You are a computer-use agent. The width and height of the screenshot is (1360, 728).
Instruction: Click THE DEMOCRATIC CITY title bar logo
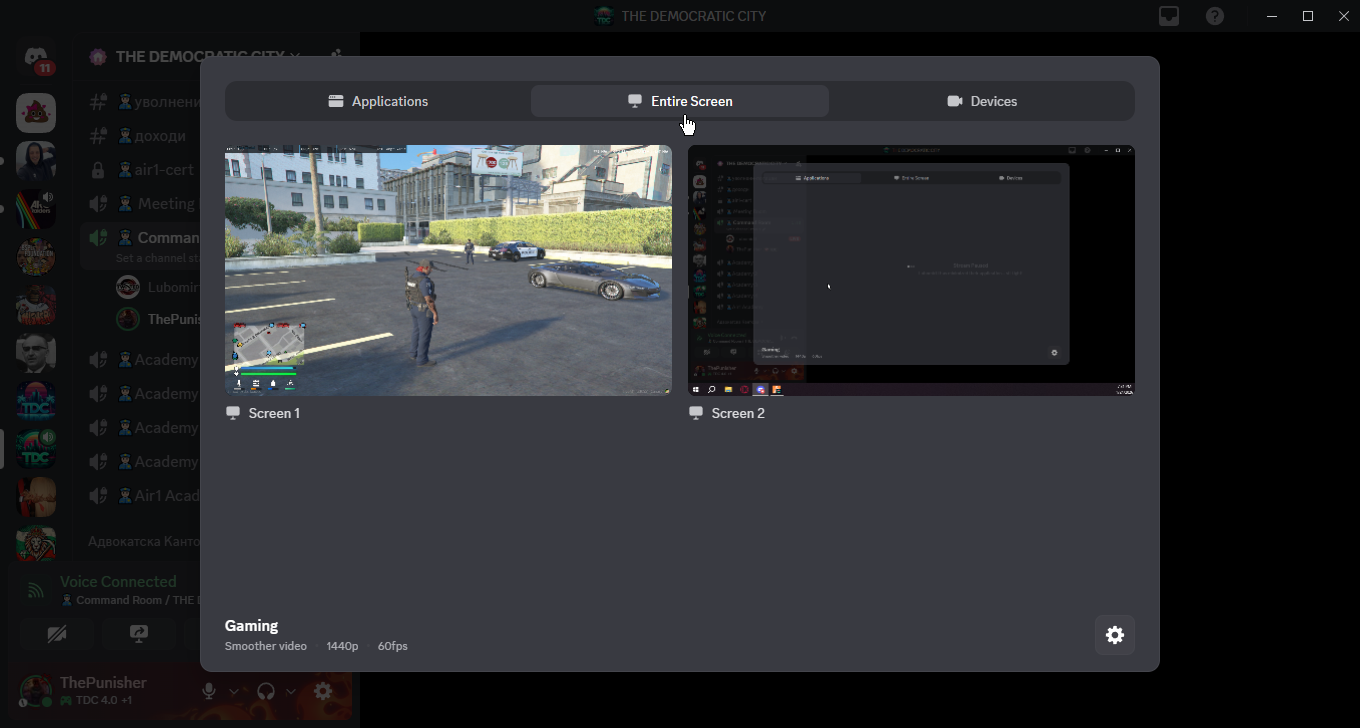tap(603, 16)
